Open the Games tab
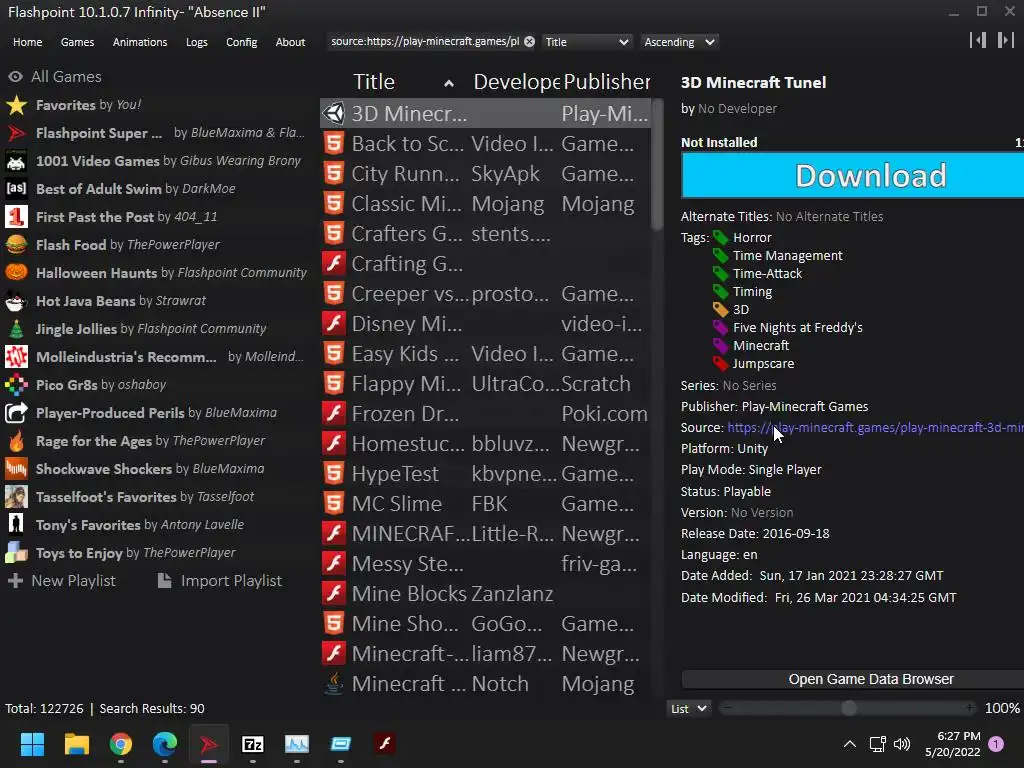 point(77,42)
